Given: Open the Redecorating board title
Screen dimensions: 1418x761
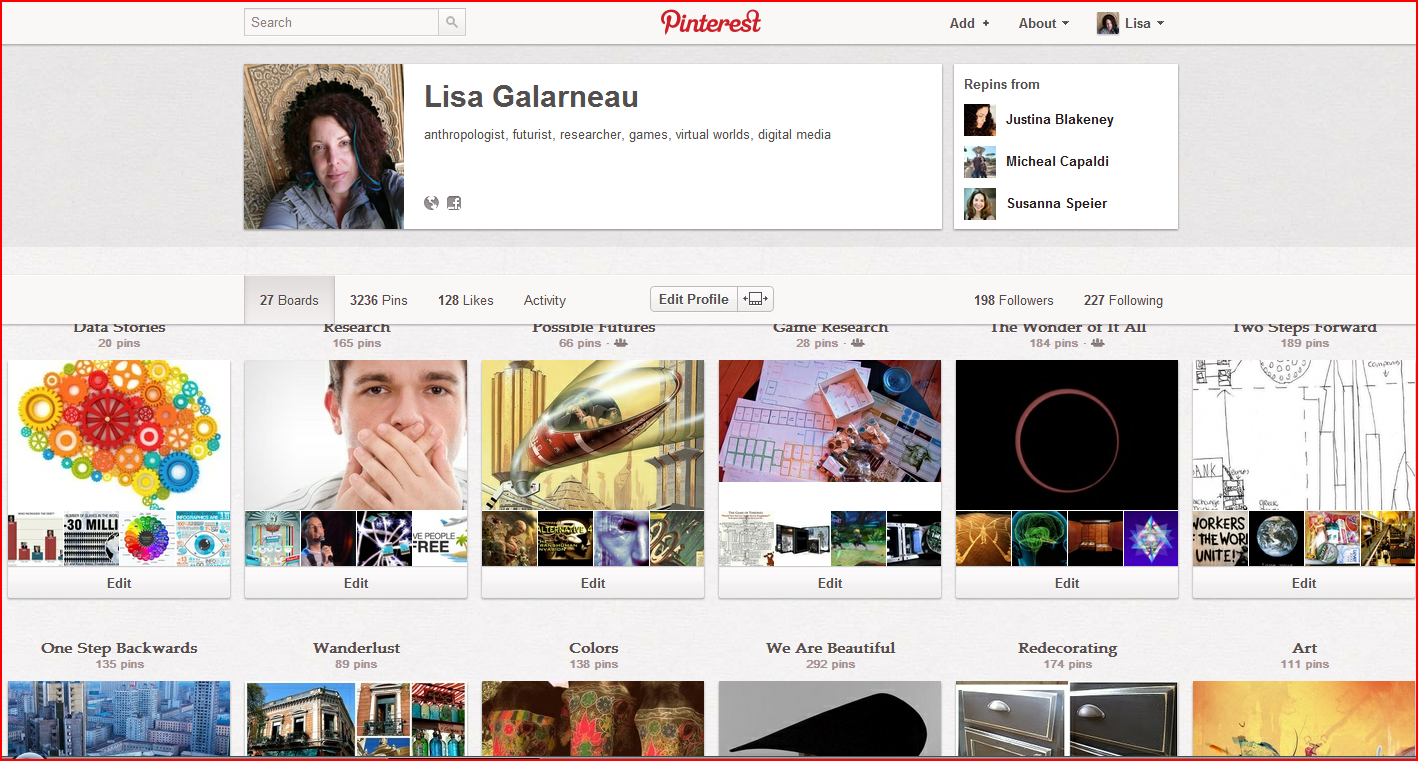Looking at the screenshot, I should point(1067,648).
